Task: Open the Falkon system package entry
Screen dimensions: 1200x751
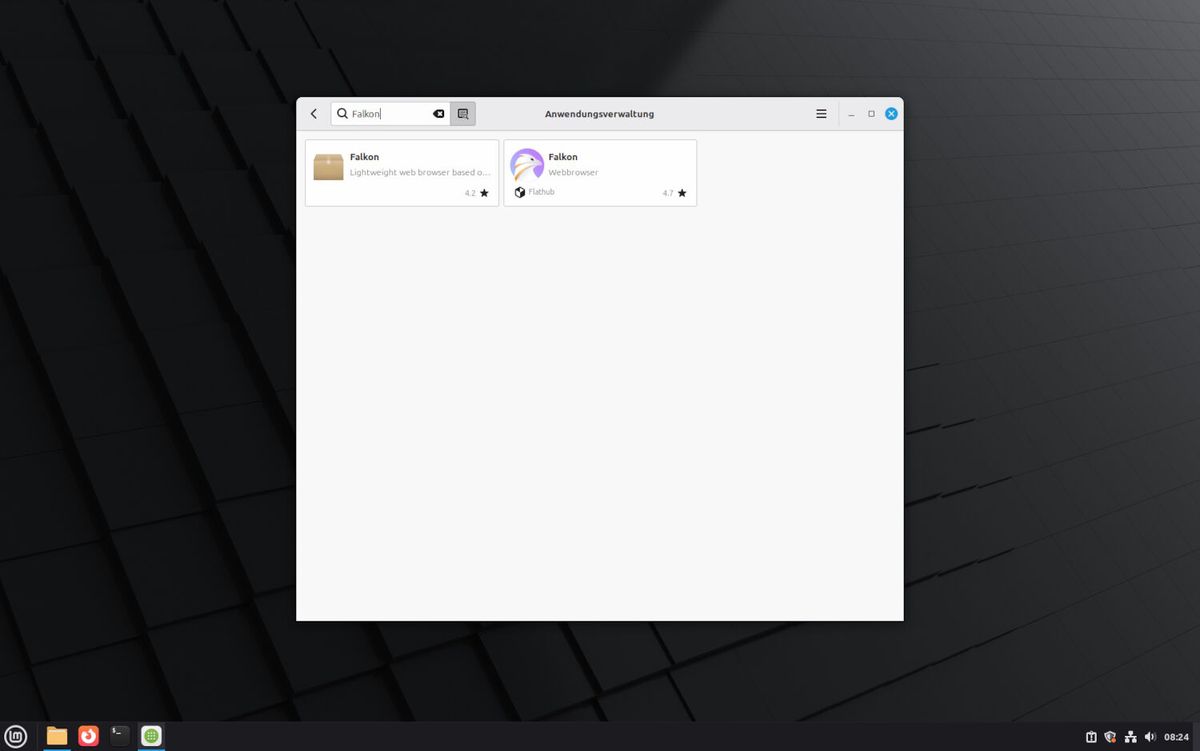Action: click(402, 173)
